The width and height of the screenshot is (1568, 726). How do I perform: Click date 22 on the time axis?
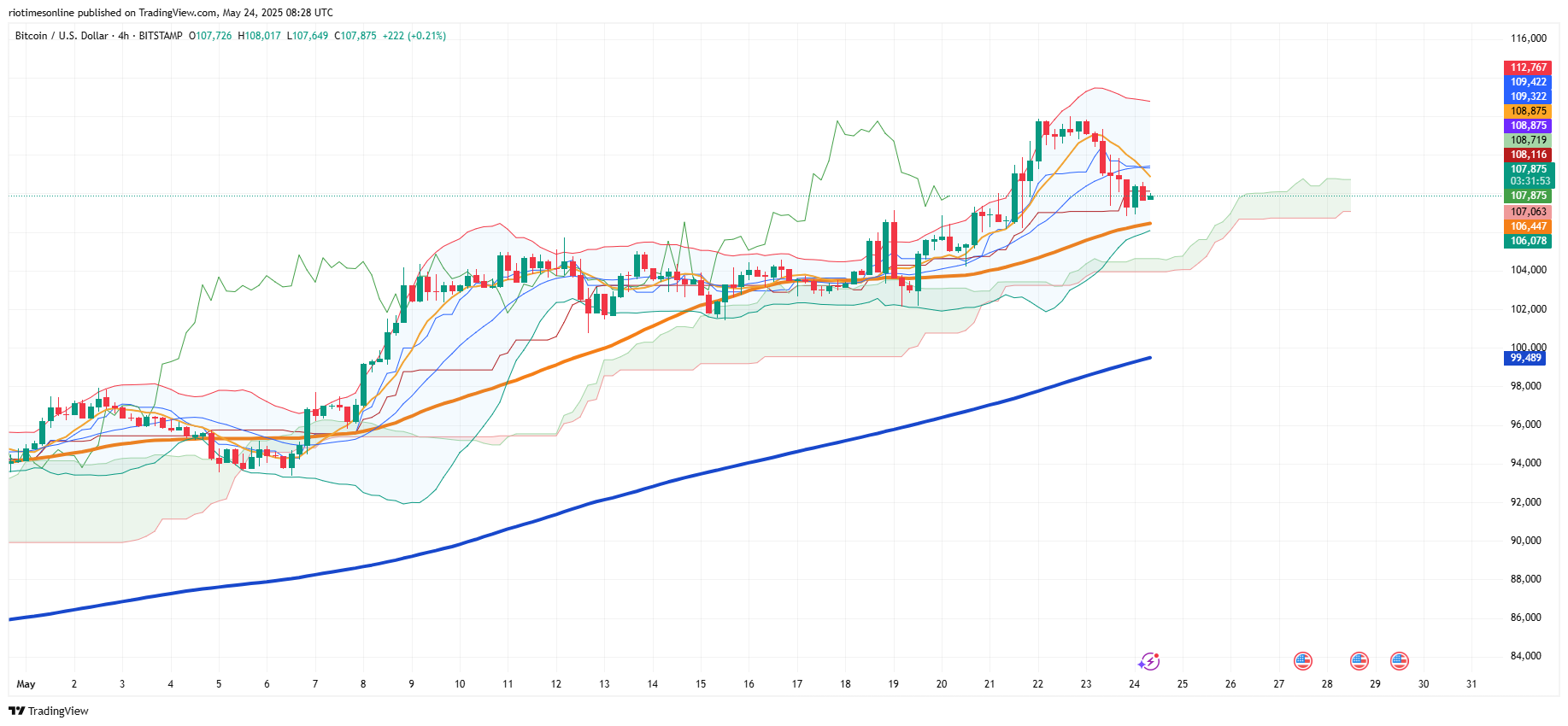point(1037,684)
